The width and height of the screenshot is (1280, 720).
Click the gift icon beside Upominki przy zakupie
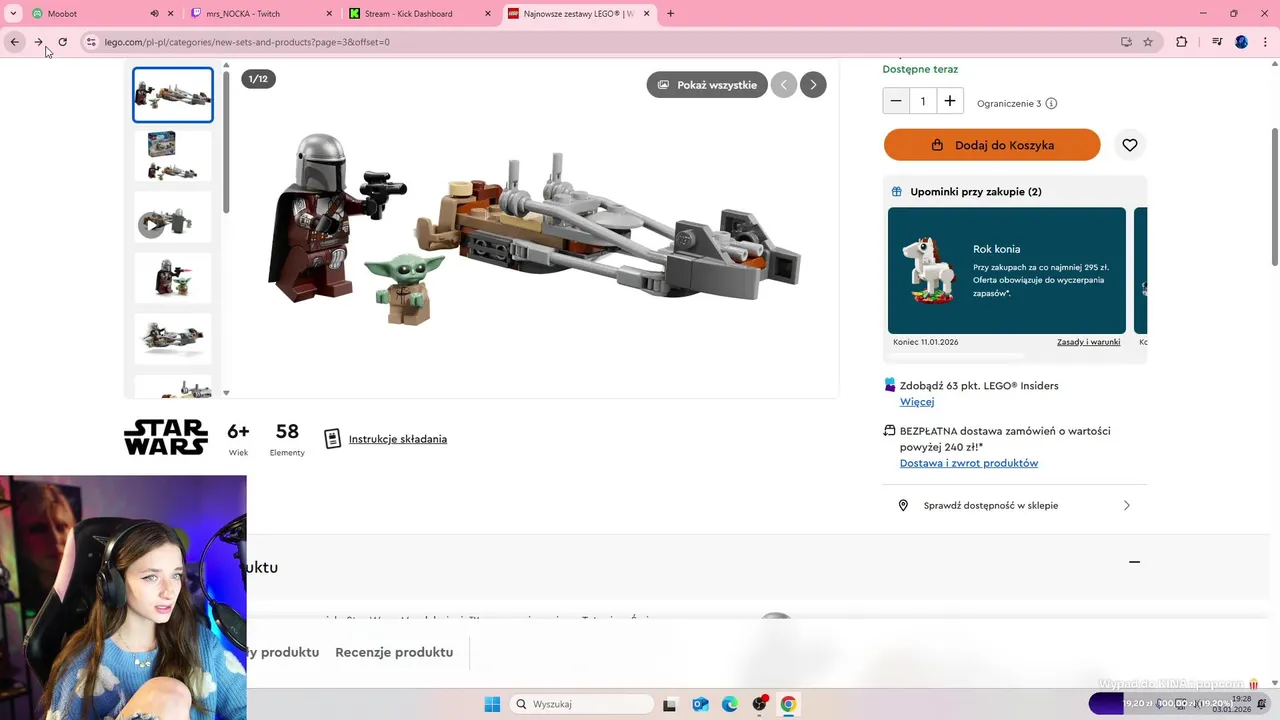pyautogui.click(x=897, y=192)
